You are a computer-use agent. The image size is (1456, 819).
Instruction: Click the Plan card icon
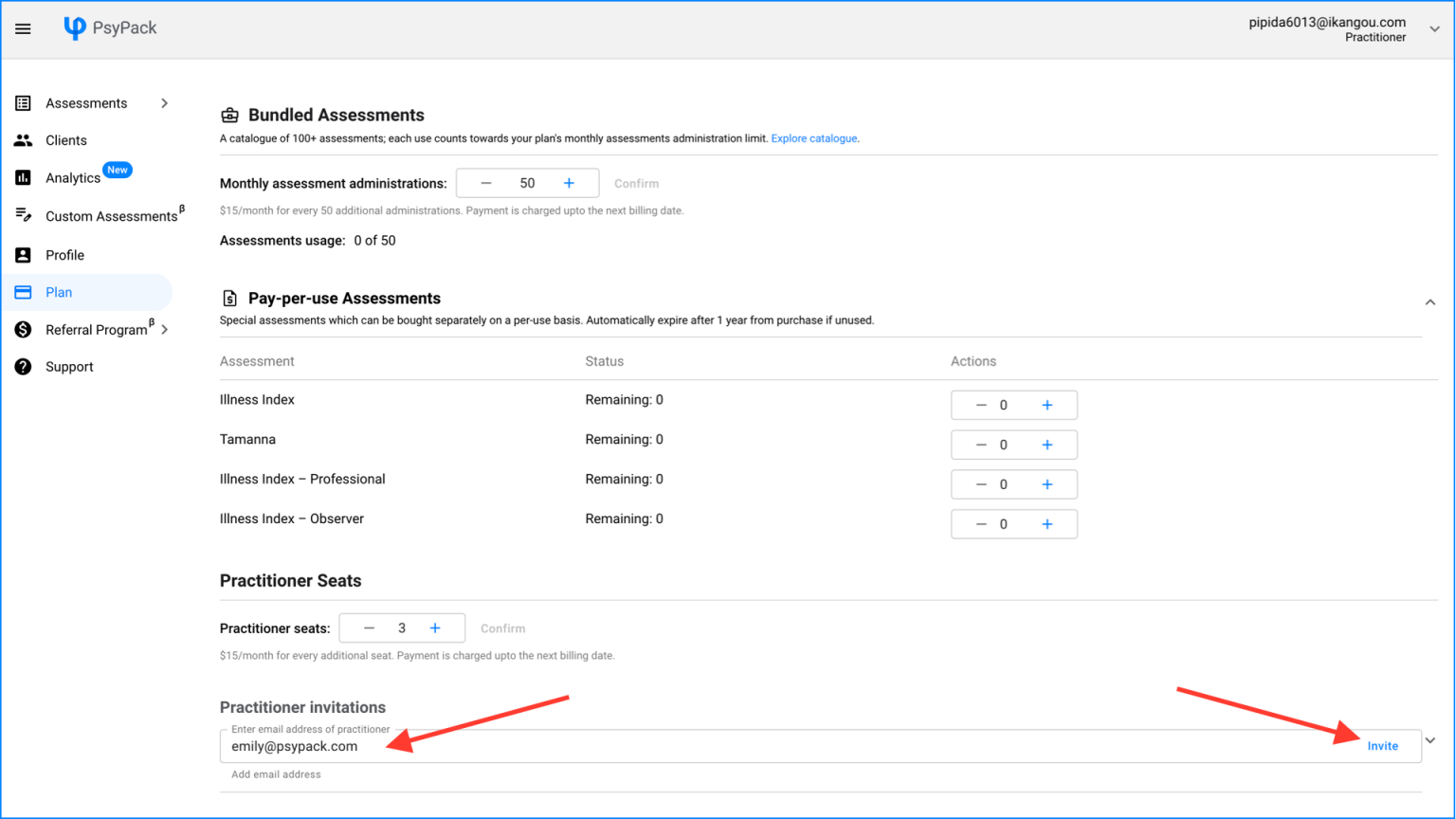[x=23, y=292]
